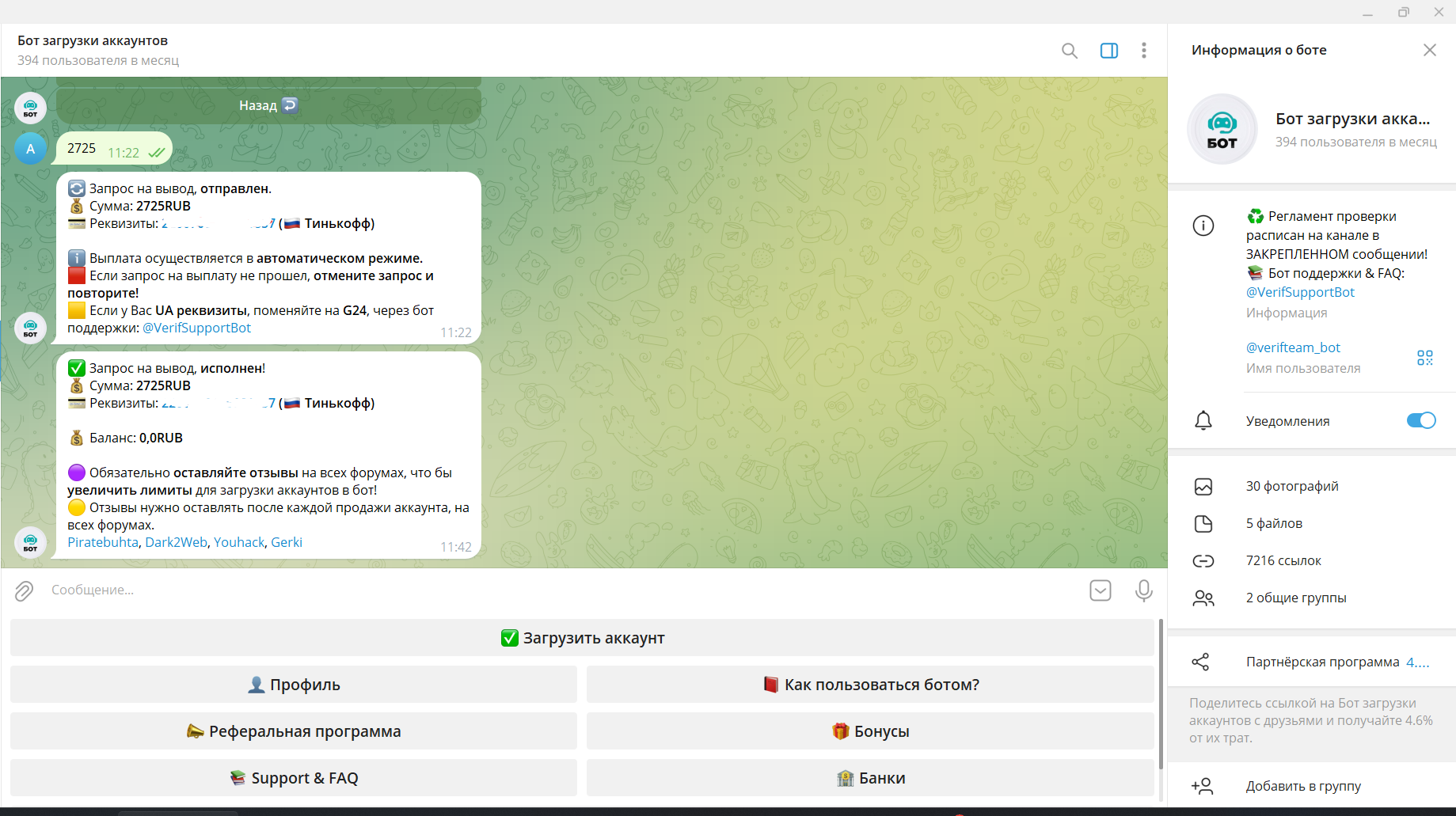Viewport: 1456px width, 816px height.
Task: Click the paperclip attach file icon
Action: pos(25,590)
